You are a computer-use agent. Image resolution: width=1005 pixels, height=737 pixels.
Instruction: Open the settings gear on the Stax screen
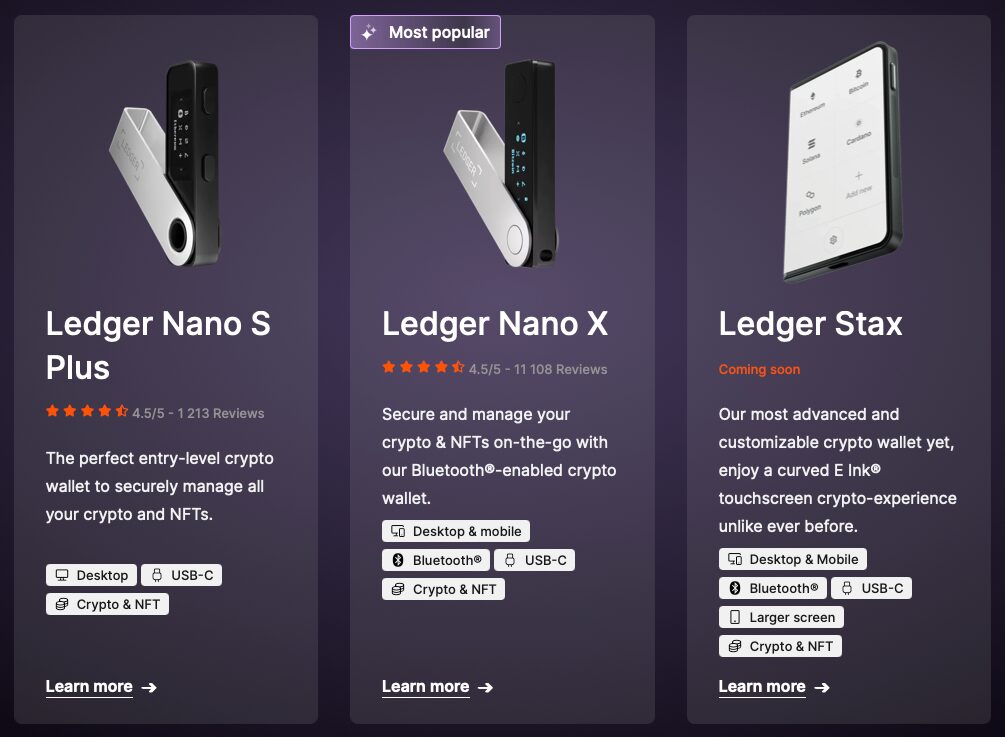coord(833,240)
